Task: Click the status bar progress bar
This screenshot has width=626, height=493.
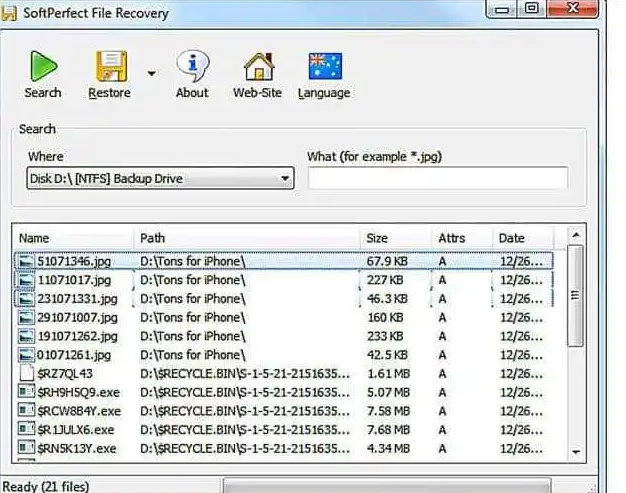Action: tap(386, 485)
